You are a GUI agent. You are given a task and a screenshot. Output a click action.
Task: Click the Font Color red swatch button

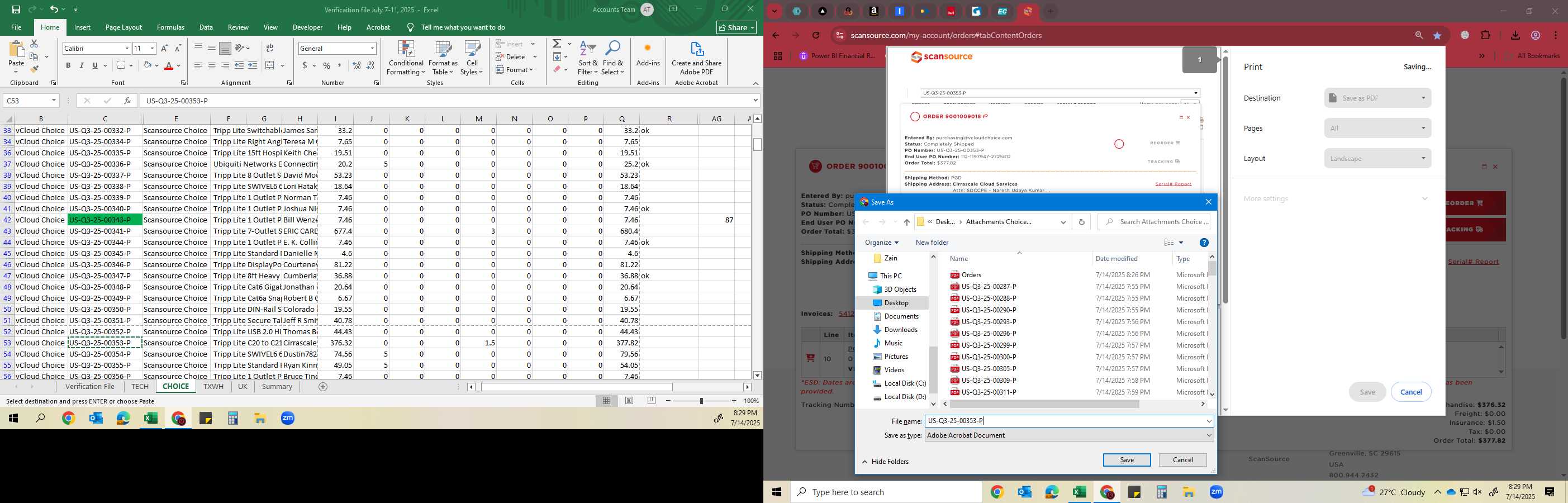pos(169,65)
